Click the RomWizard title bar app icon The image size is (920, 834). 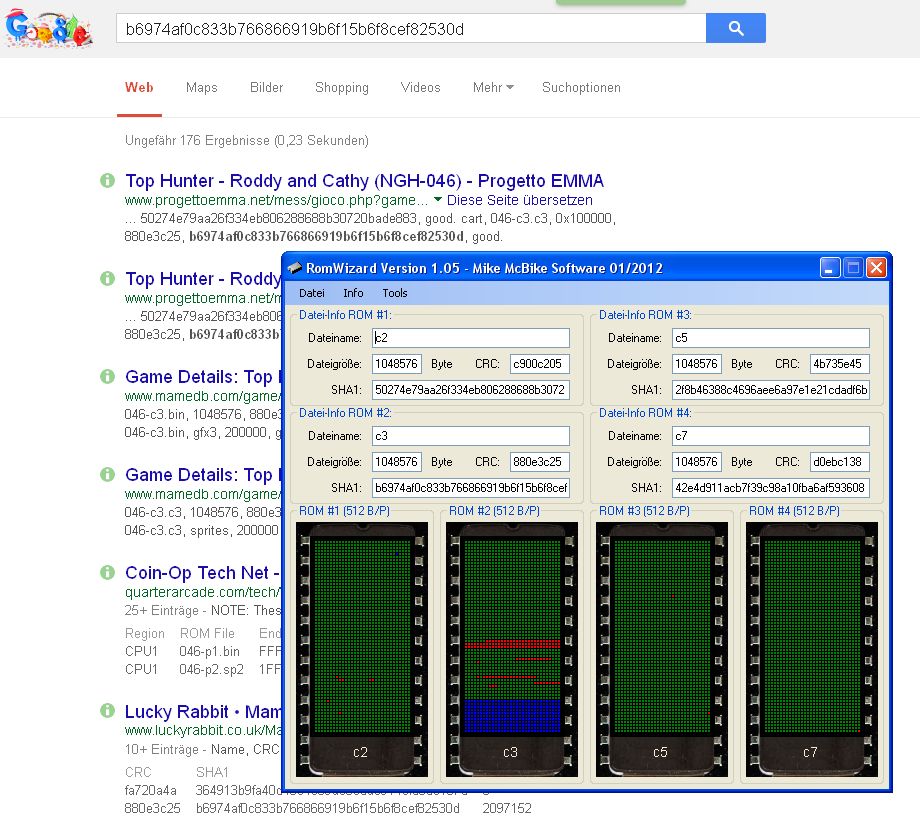pos(296,267)
